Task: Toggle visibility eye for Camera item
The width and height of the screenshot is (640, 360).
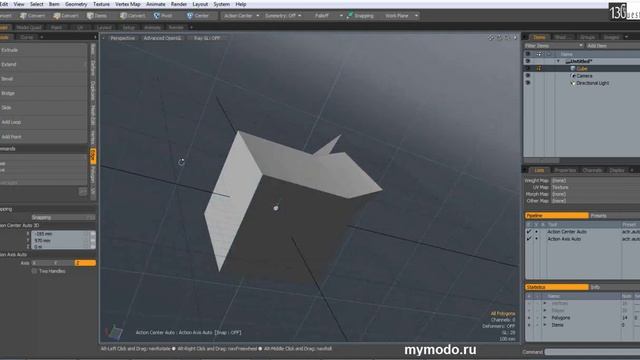Action: tap(528, 76)
